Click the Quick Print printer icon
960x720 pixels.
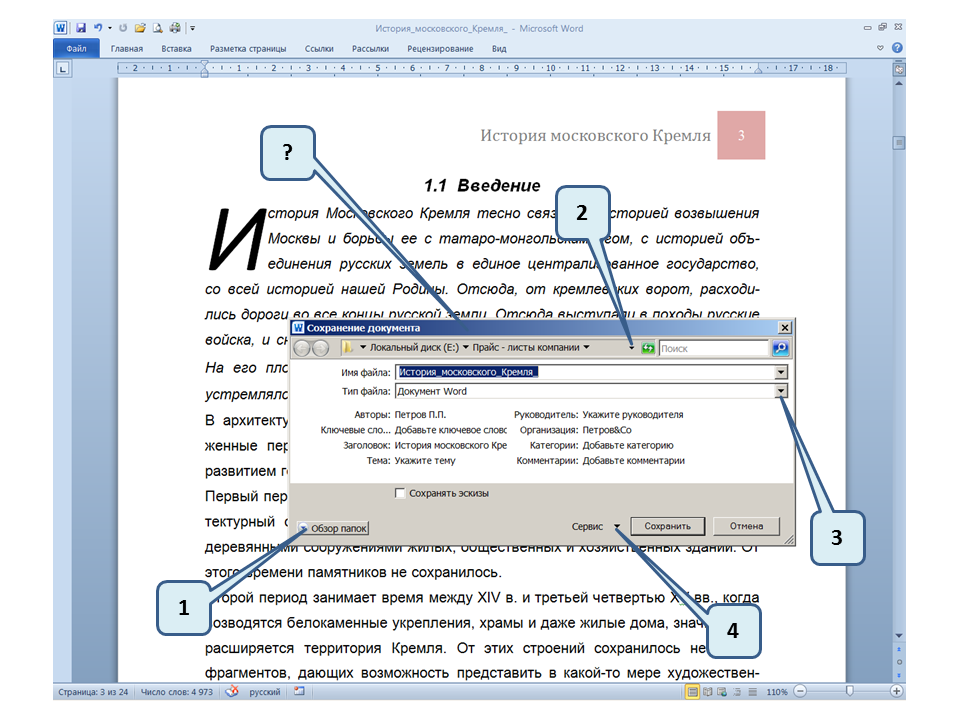[x=175, y=29]
